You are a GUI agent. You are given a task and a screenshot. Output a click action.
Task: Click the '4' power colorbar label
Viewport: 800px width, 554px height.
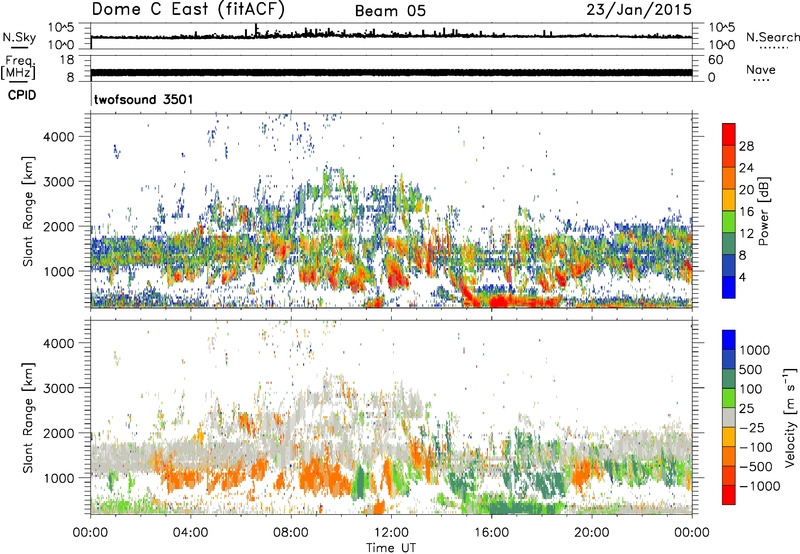tap(742, 278)
